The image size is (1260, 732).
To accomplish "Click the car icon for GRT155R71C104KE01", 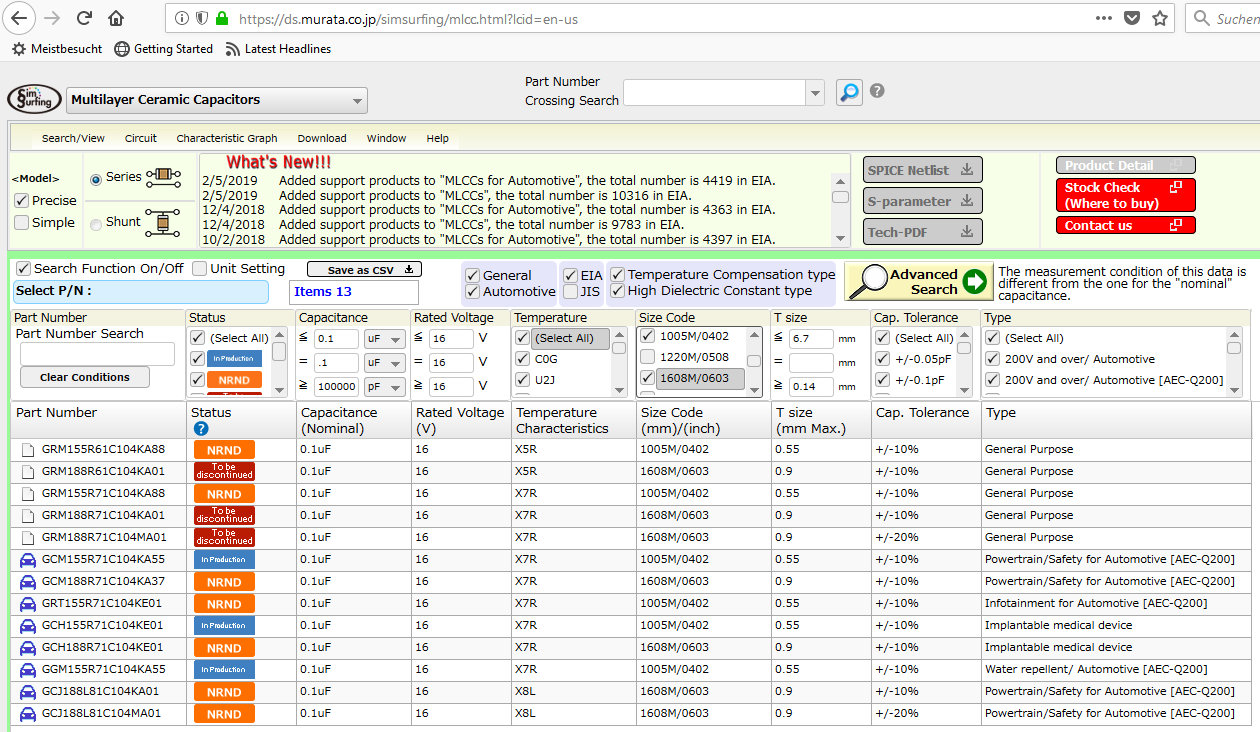I will (x=28, y=603).
